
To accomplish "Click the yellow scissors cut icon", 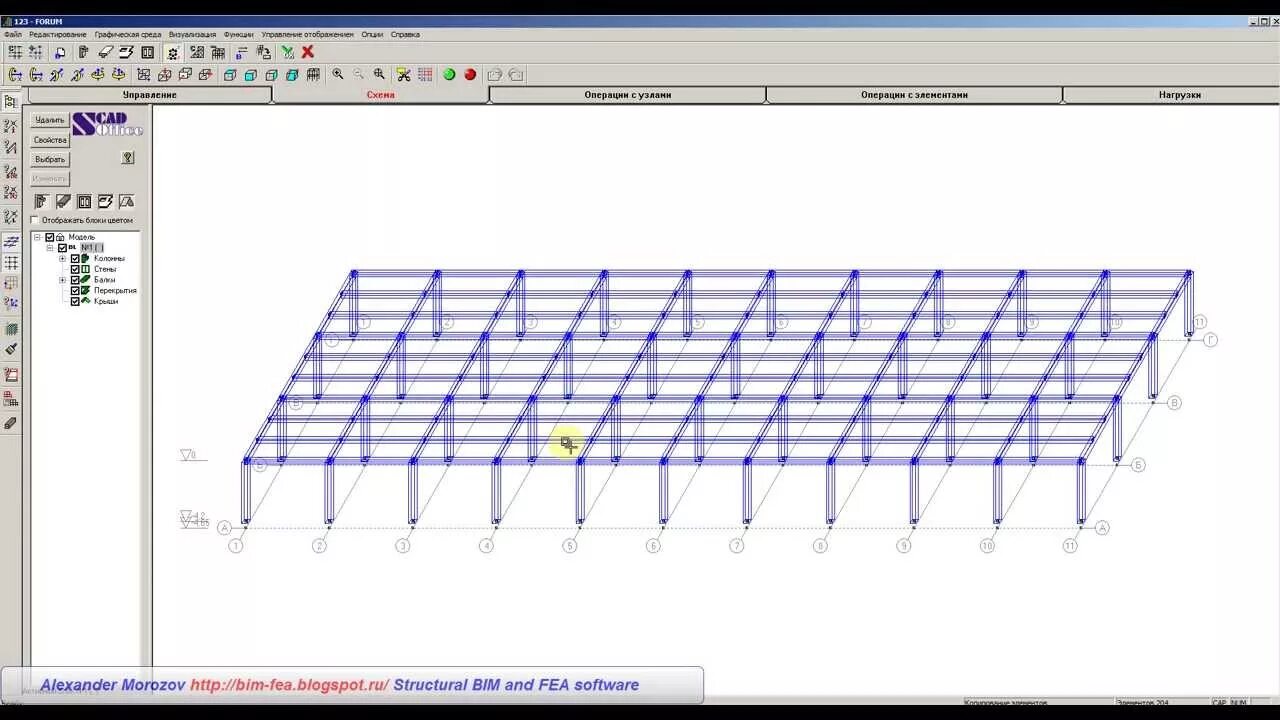I will [x=404, y=74].
